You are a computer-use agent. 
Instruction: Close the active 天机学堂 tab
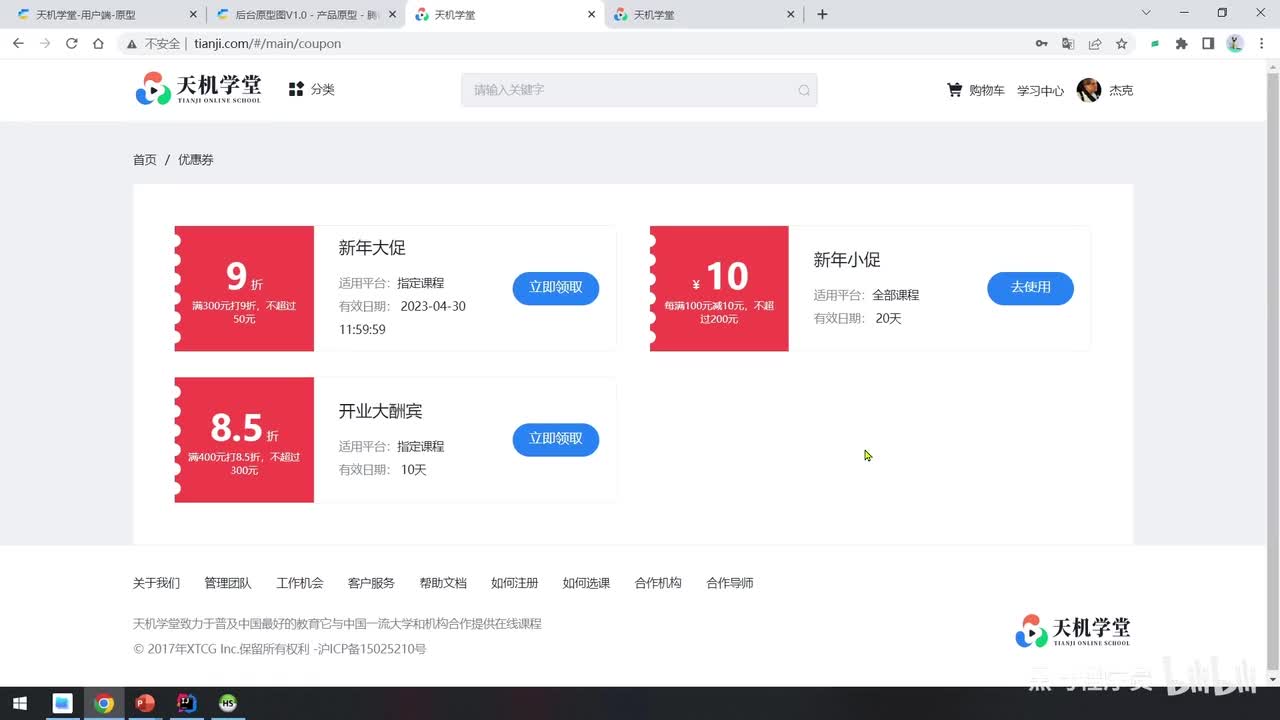coord(591,15)
